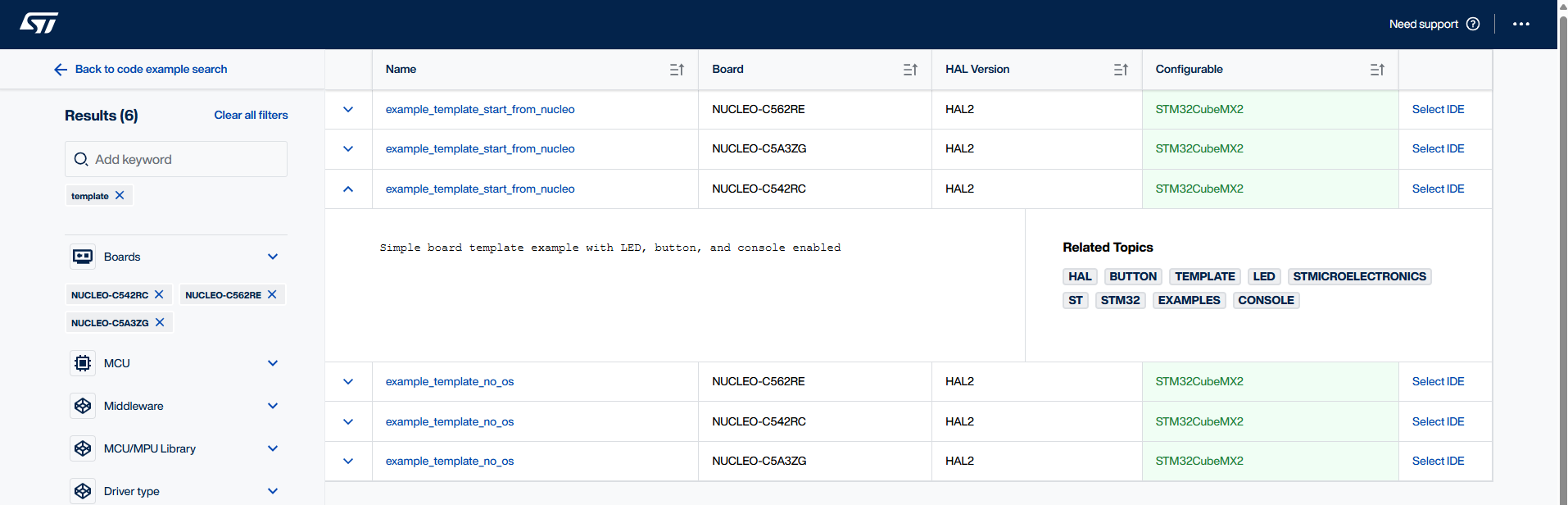This screenshot has width=1568, height=505.
Task: Clear all filters
Action: pyautogui.click(x=251, y=116)
